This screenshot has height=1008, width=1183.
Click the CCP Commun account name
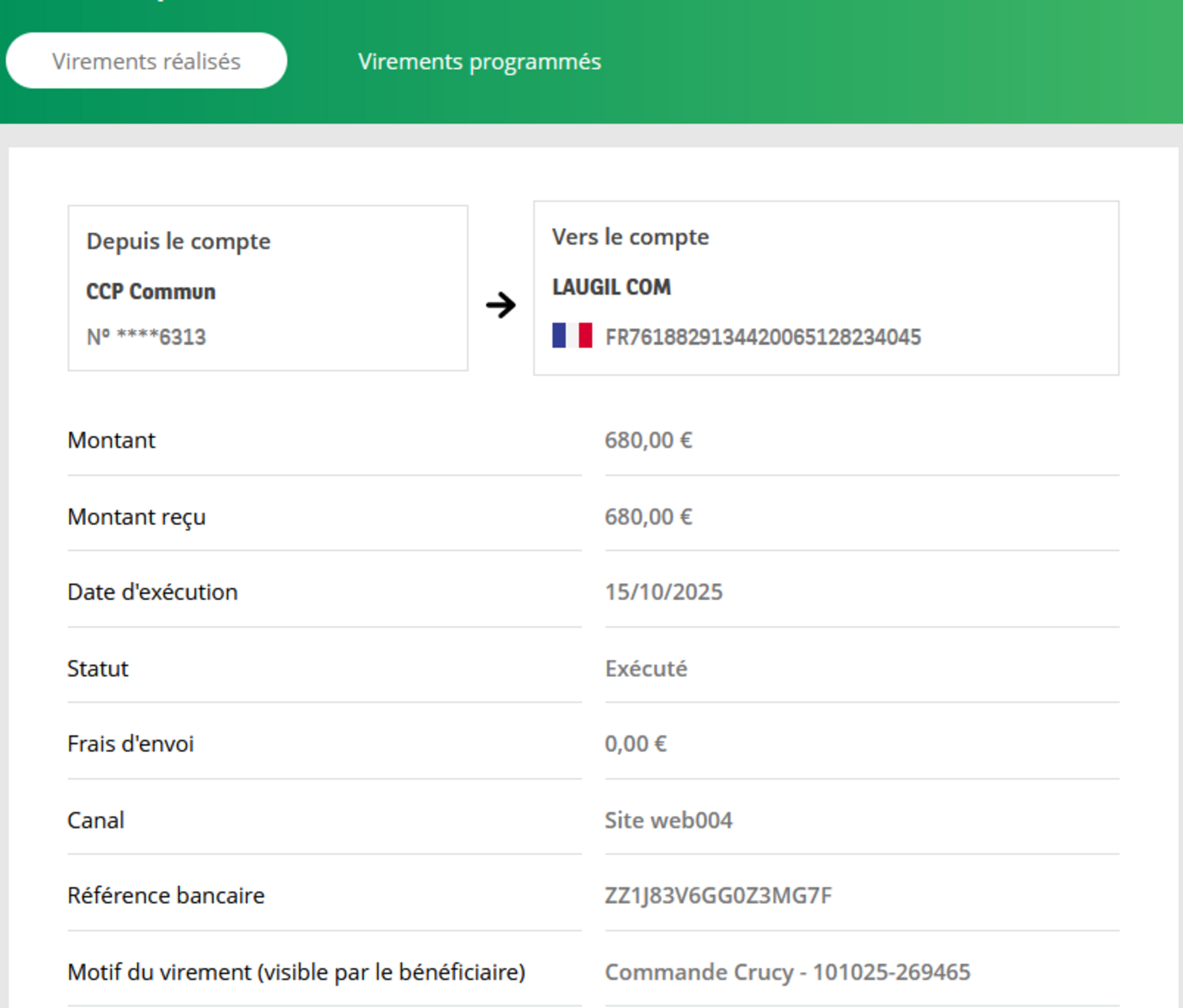pos(151,292)
